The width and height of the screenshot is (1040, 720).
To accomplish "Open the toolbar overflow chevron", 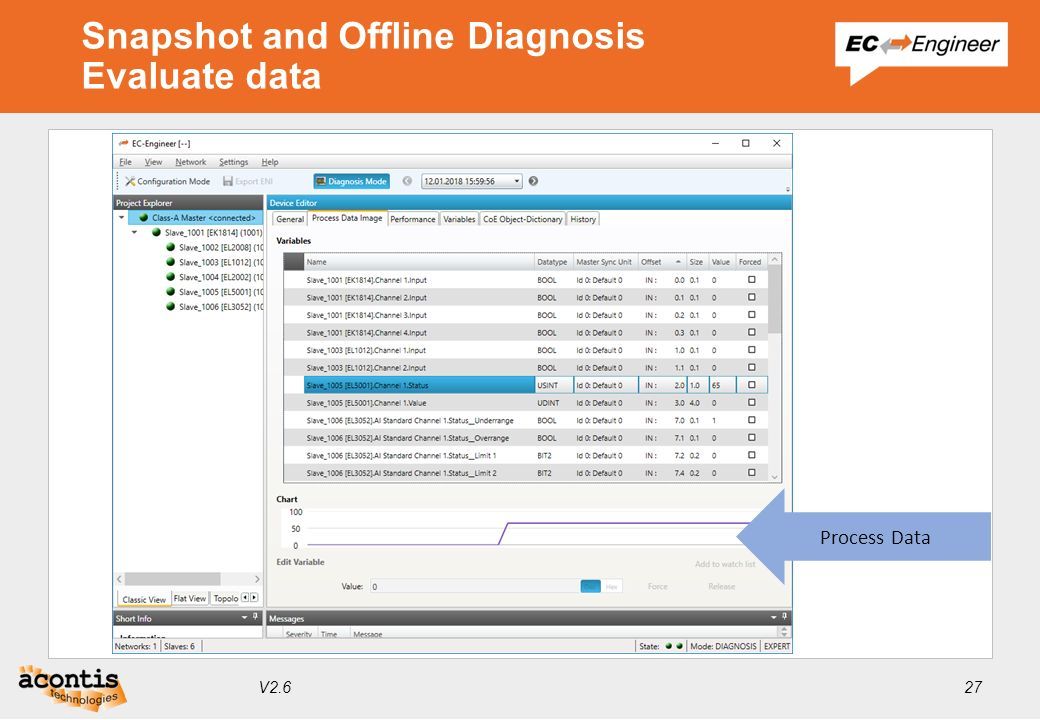I will pos(788,190).
